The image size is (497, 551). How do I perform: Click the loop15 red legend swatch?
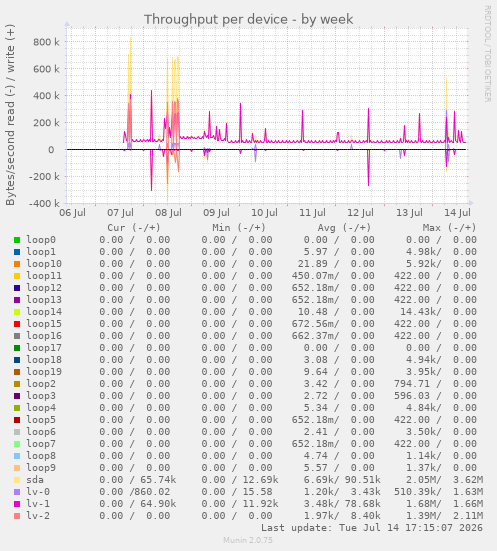click(x=17, y=324)
